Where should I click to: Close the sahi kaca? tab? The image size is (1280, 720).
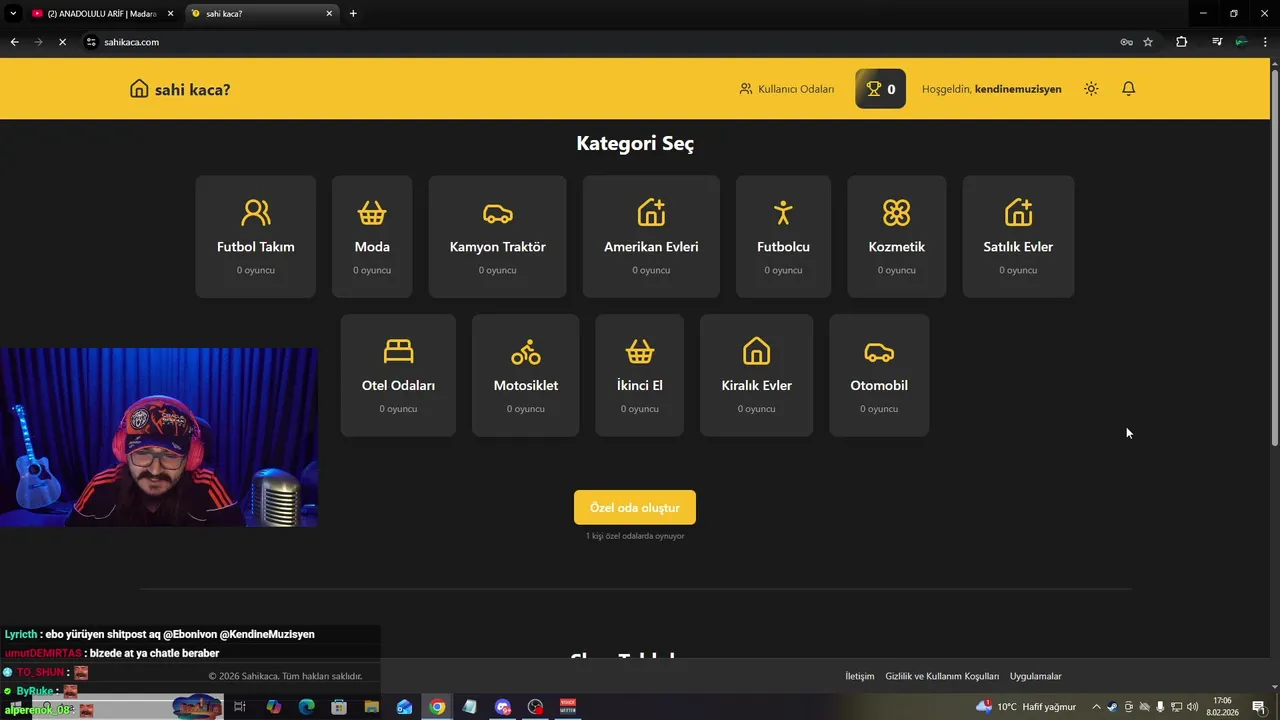329,14
